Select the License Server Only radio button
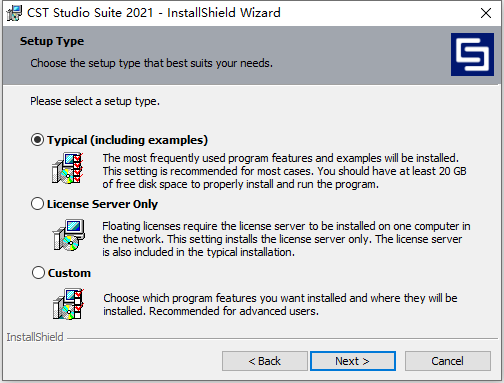Viewport: 504px width, 383px height. (x=37, y=204)
